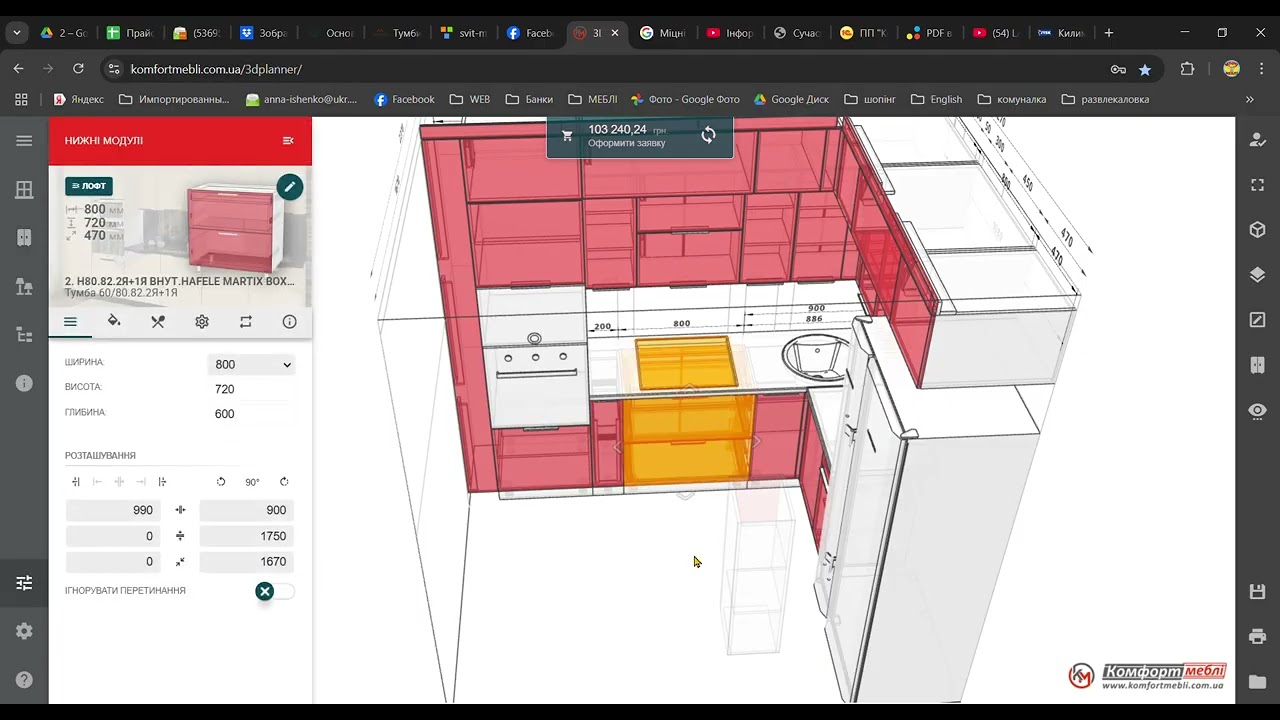Toggle the eye visibility icon
Viewport: 1280px width, 720px height.
[x=1258, y=411]
